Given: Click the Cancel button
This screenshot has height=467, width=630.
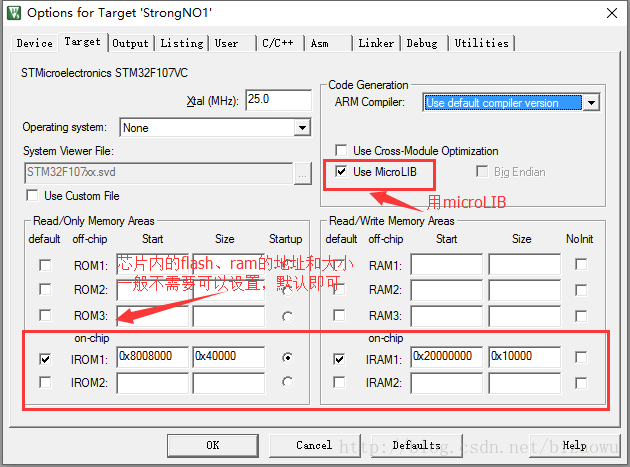Looking at the screenshot, I should 315,445.
